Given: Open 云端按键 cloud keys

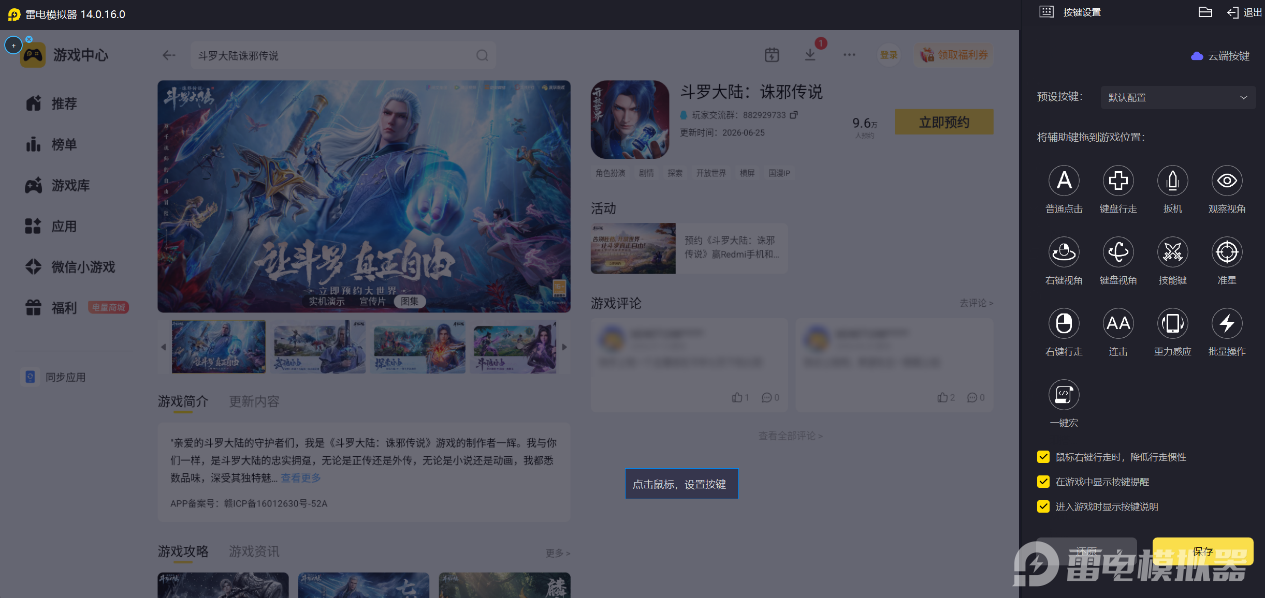Looking at the screenshot, I should pyautogui.click(x=1221, y=56).
